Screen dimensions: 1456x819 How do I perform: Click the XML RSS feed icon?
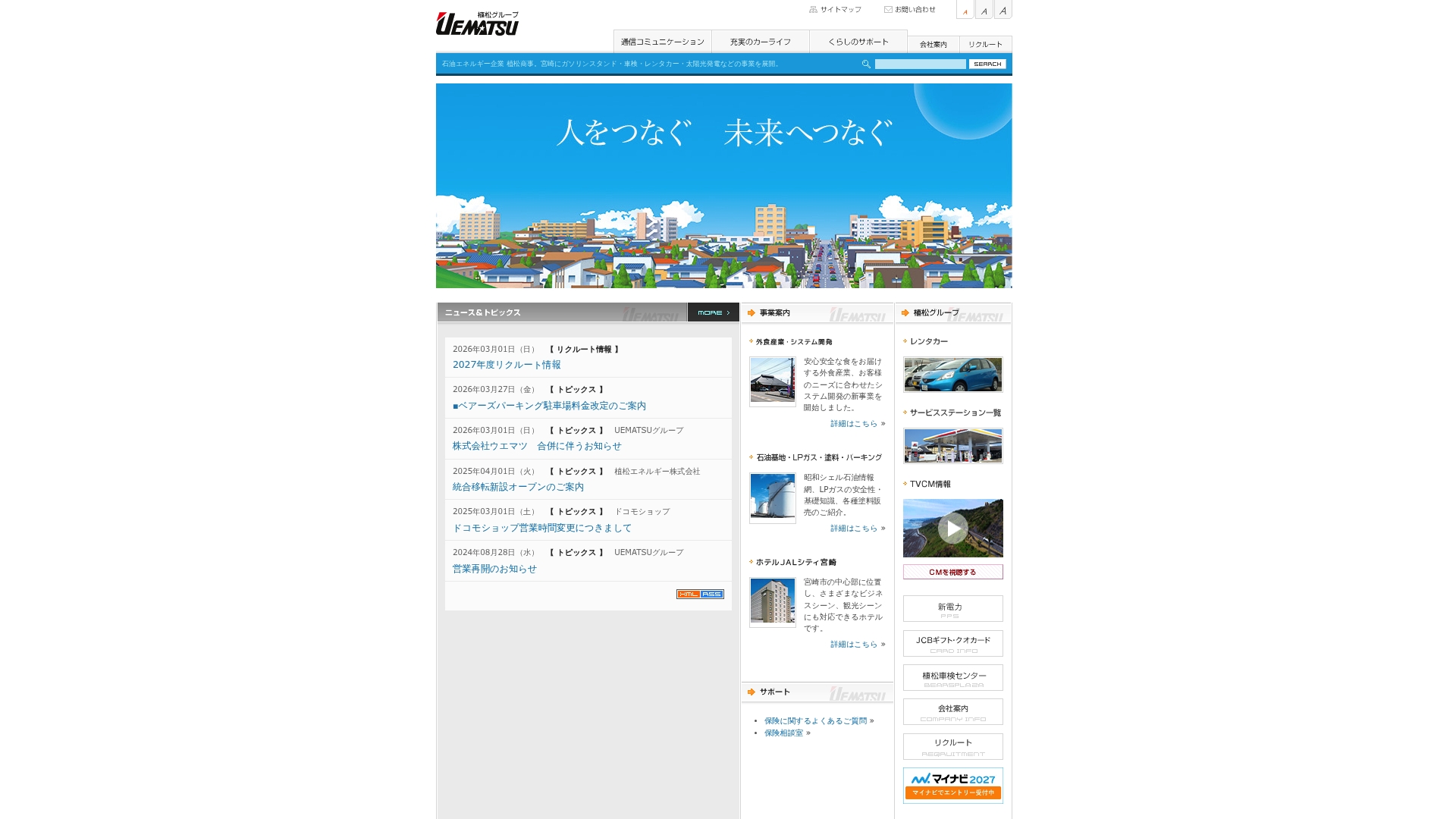700,595
